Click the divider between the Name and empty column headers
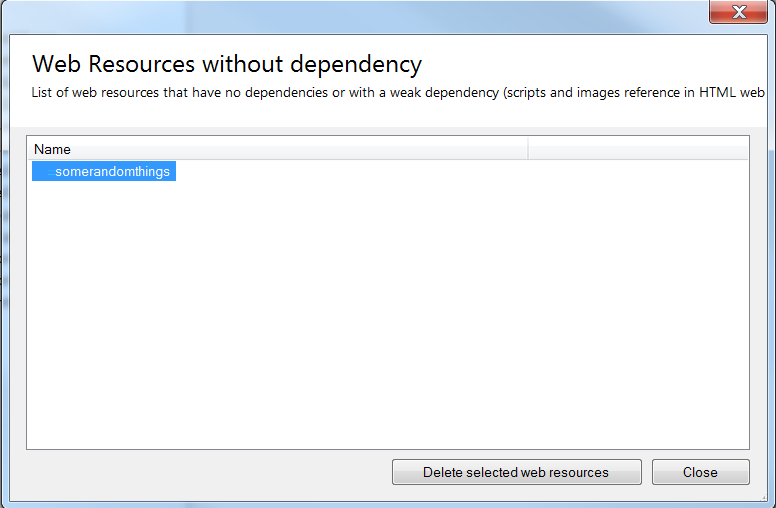The height and width of the screenshot is (508, 776). 528,150
